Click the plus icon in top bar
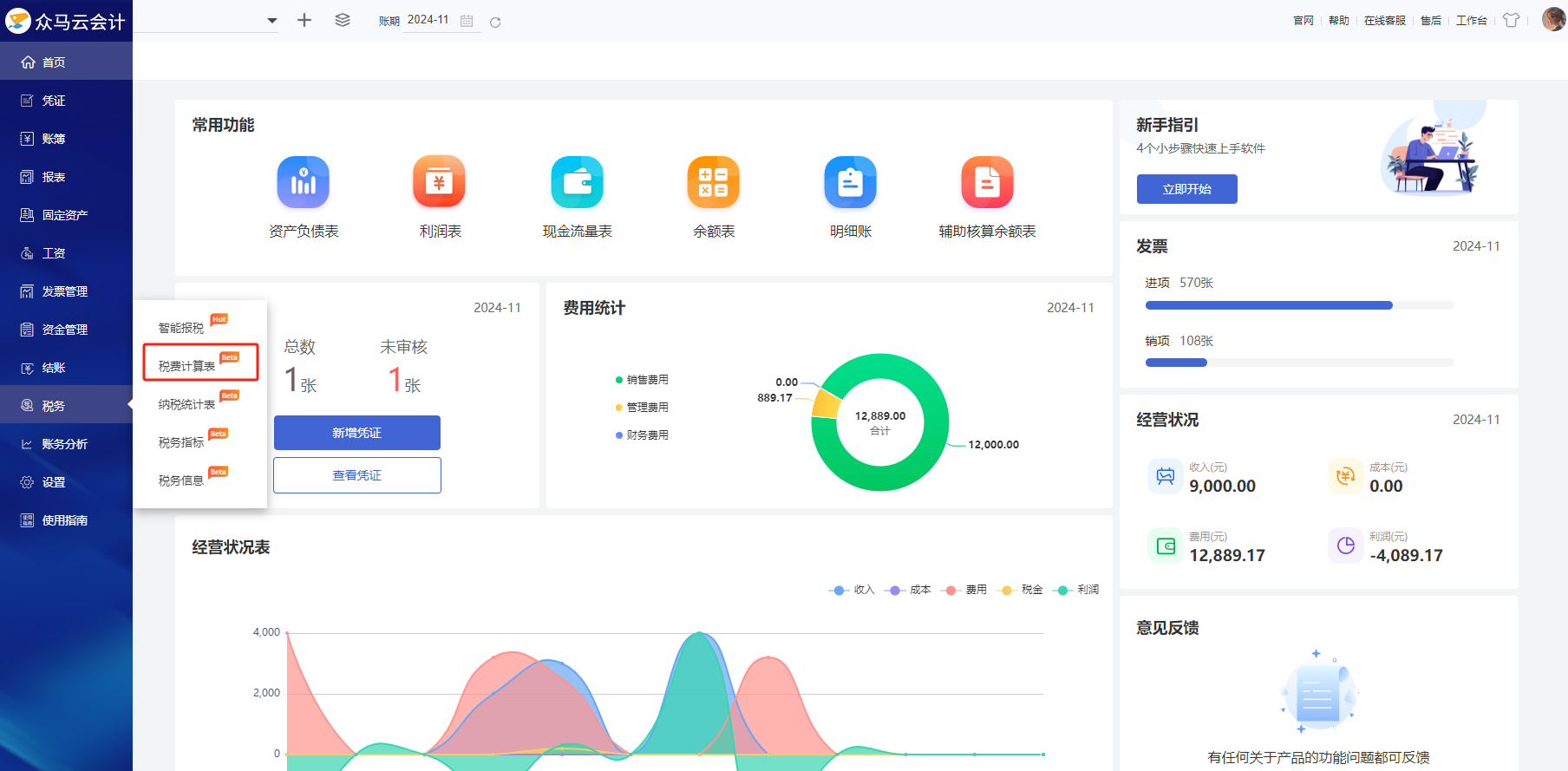 click(x=304, y=20)
